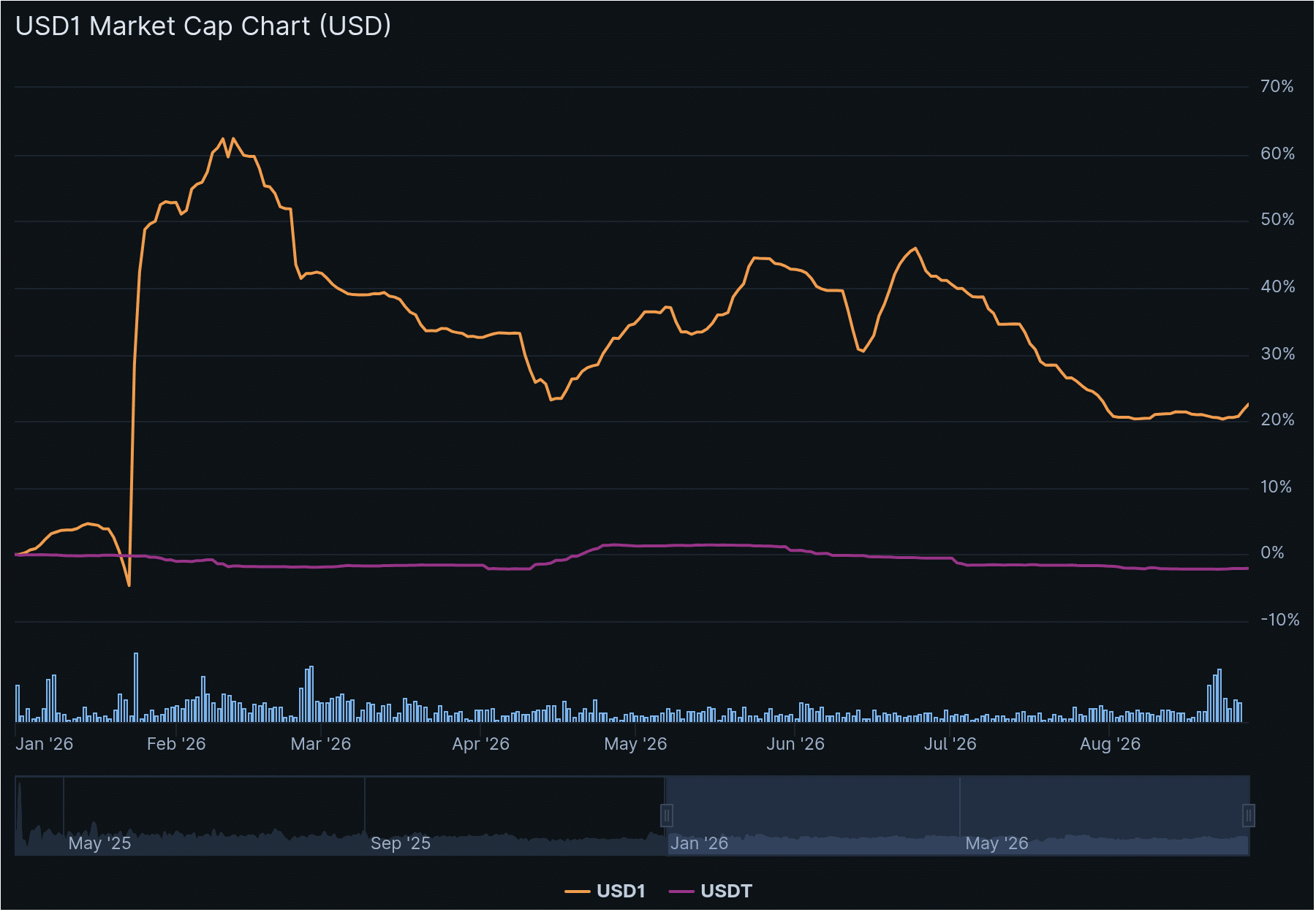Screen dimensions: 1316x912
Task: Click the 'Jun '26' x-axis label
Action: (x=795, y=744)
